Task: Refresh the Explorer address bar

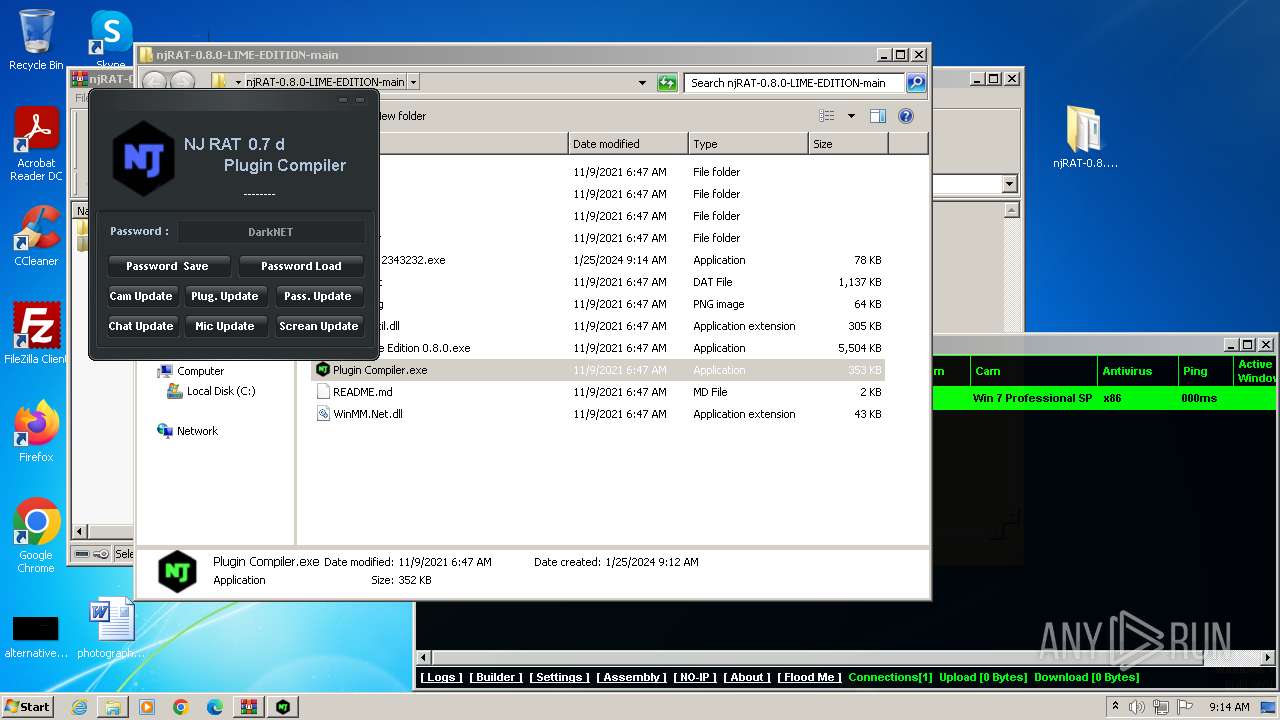Action: tap(667, 83)
